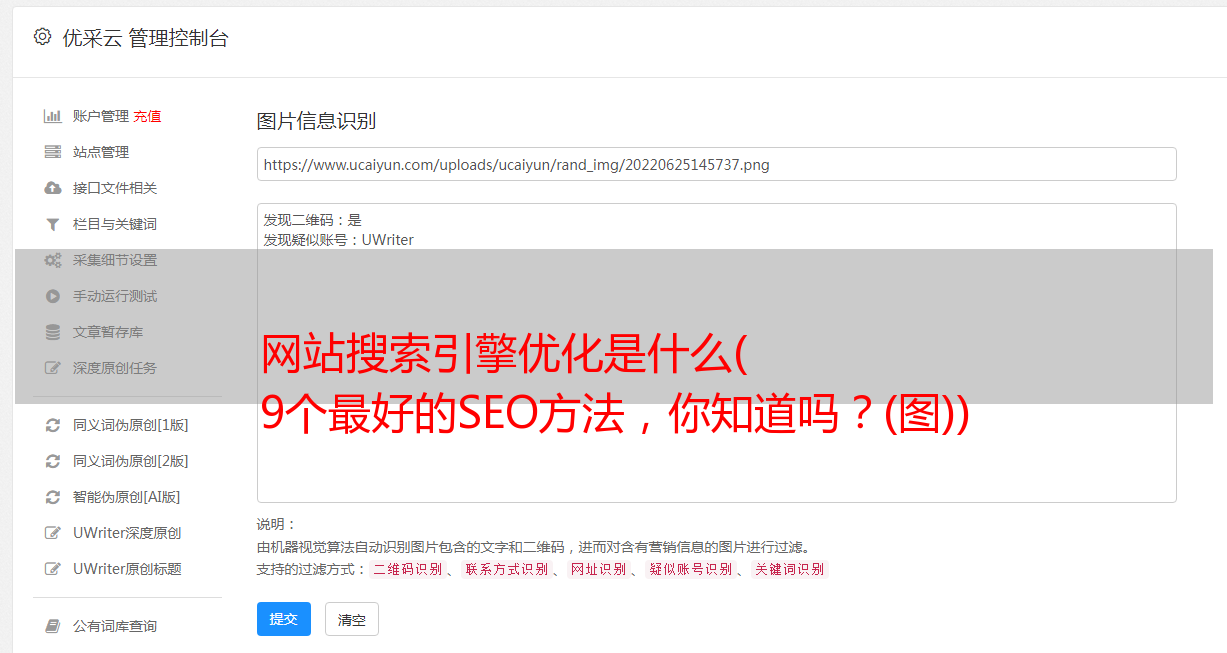Open UWriter原创标题 menu item
This screenshot has height=653, width=1227.
127,569
